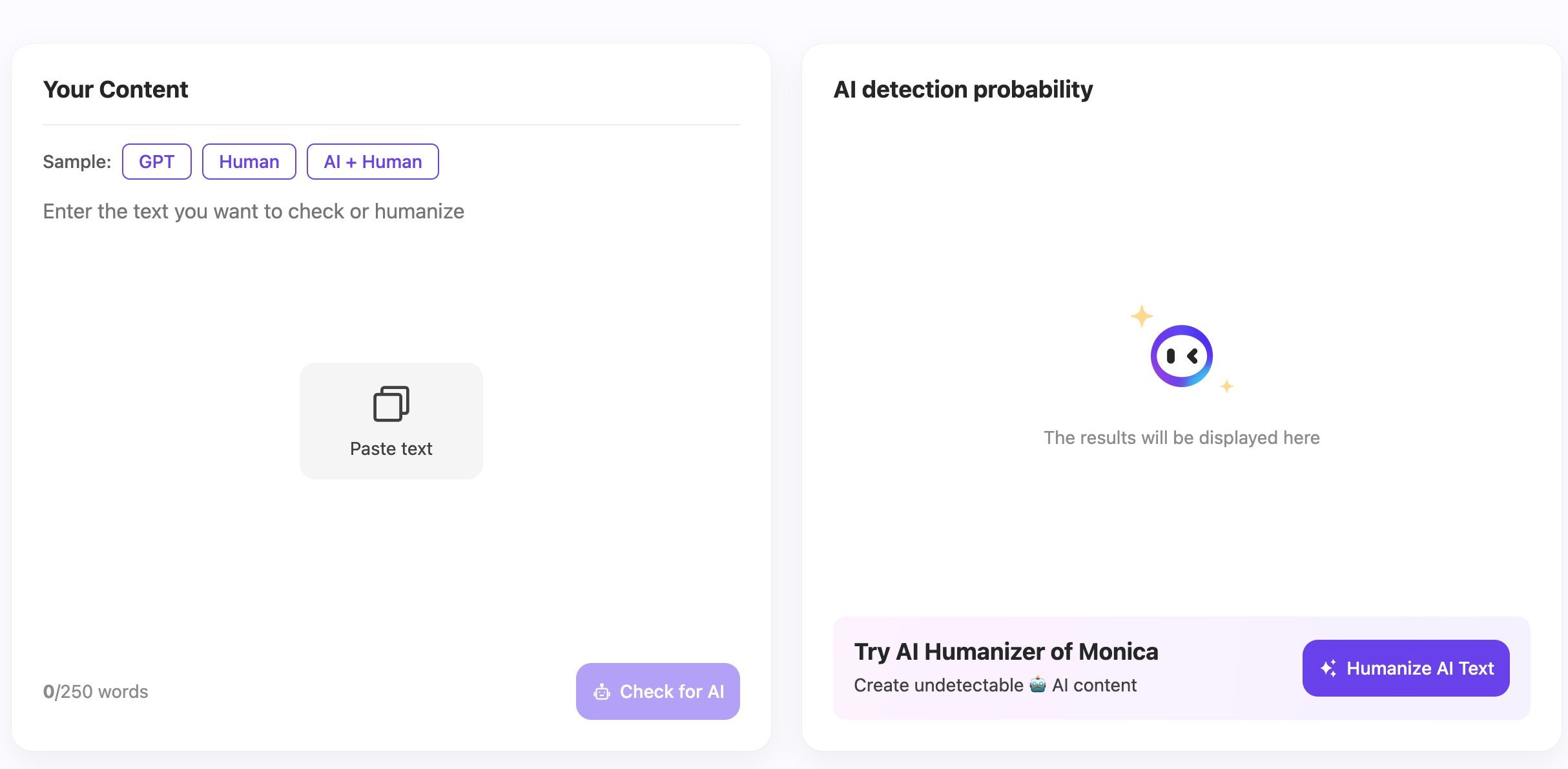
Task: Load the Human sample text
Action: click(249, 162)
